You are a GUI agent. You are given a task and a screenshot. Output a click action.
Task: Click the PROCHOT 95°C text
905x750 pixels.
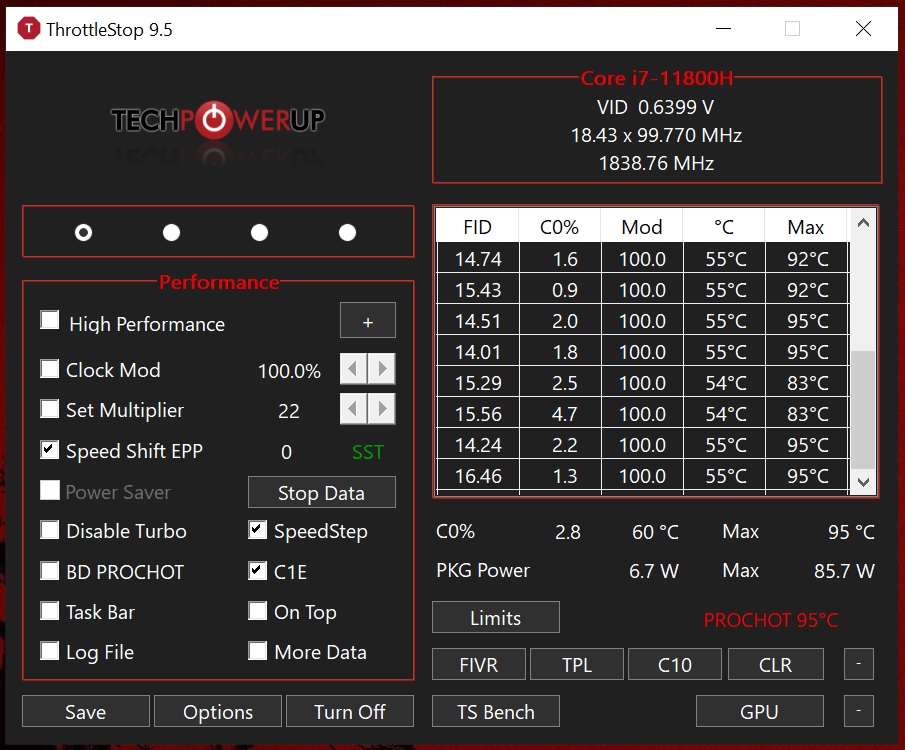pos(771,620)
